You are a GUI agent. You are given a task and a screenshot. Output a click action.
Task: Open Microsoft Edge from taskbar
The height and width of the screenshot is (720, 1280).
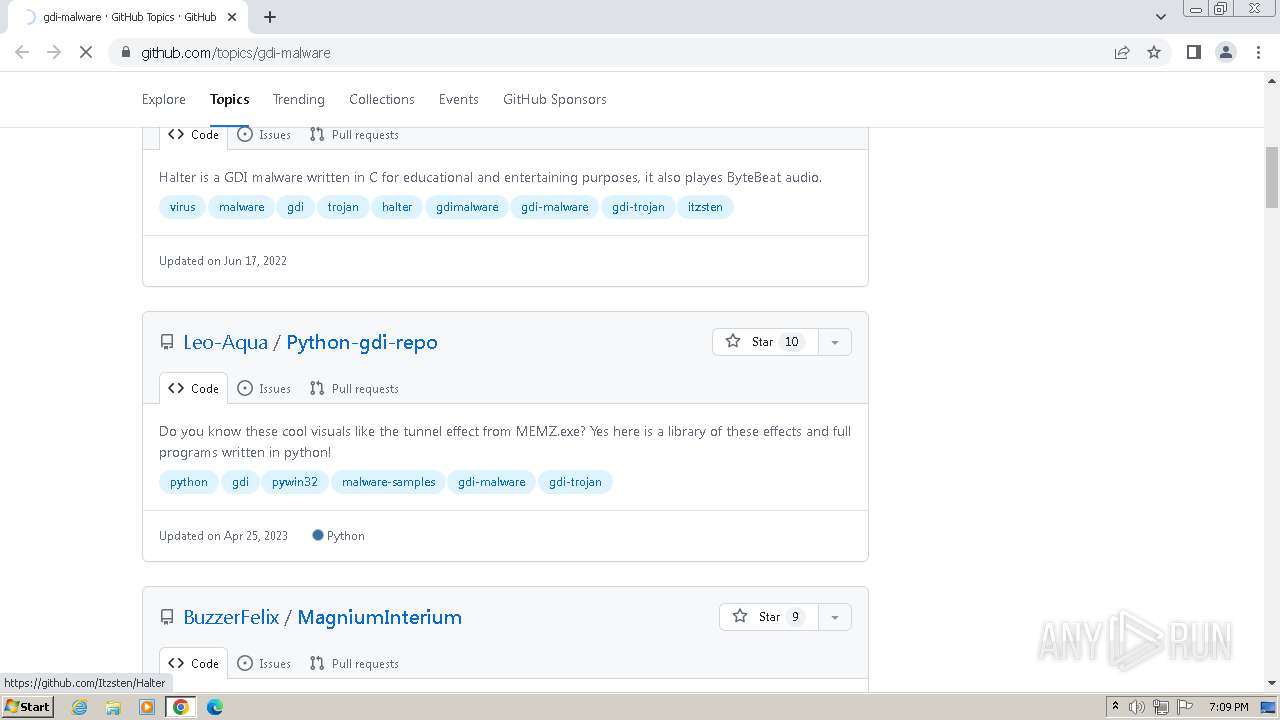point(215,707)
